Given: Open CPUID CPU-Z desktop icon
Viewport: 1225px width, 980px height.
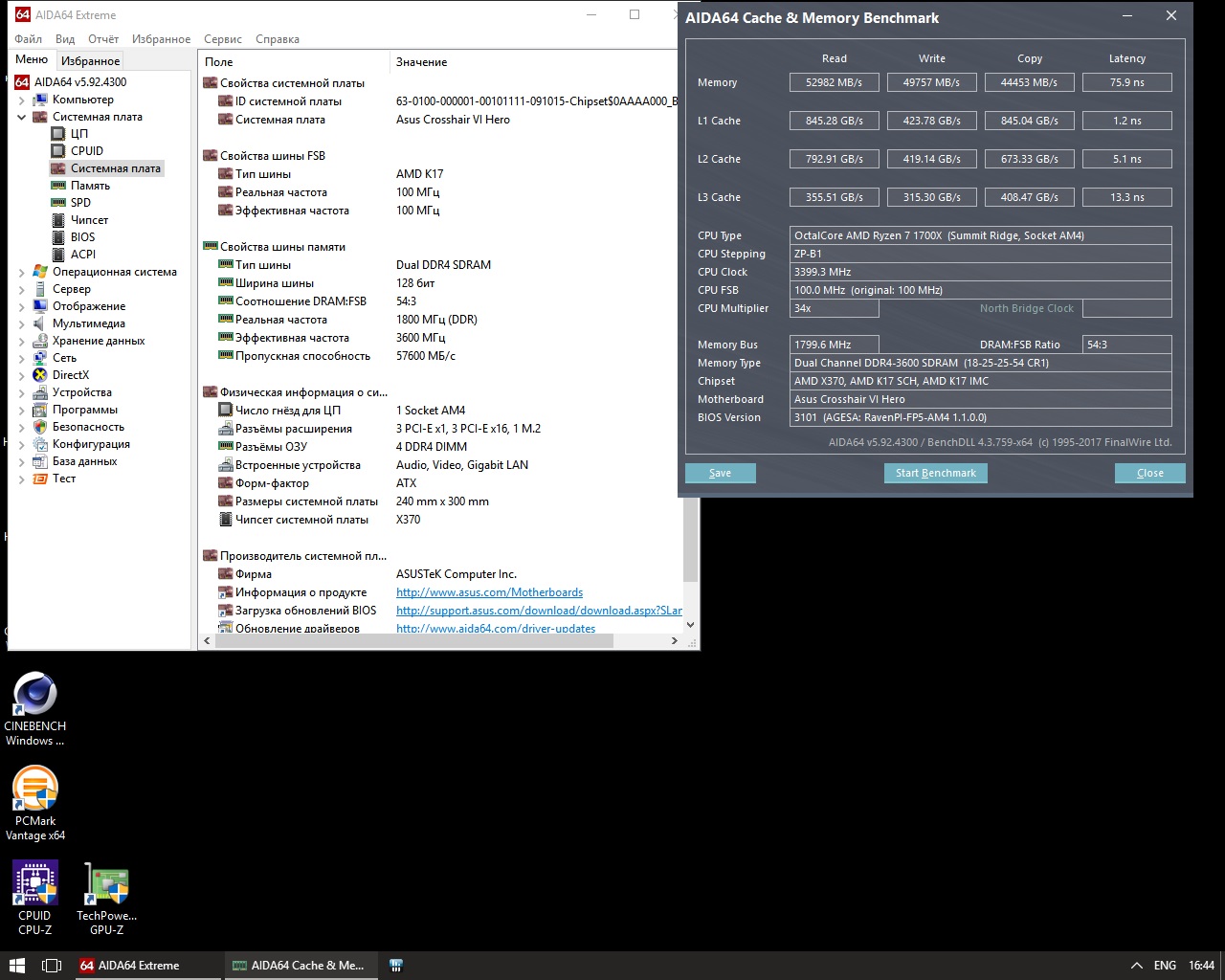Looking at the screenshot, I should tap(35, 898).
